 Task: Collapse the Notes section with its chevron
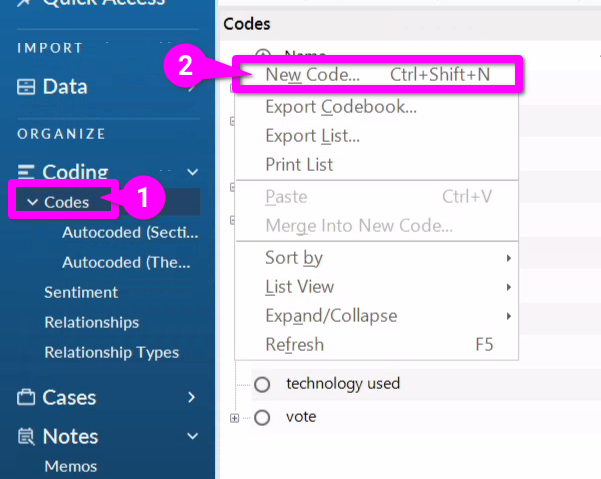(x=191, y=437)
